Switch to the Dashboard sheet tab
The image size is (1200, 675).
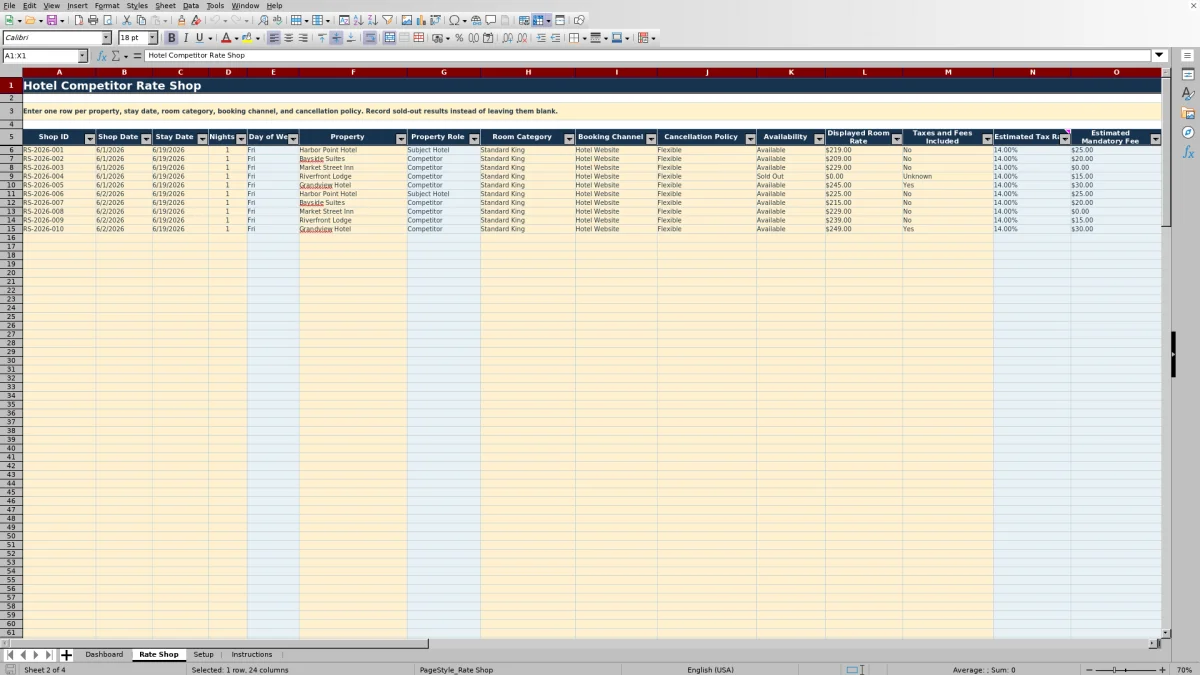pos(104,654)
